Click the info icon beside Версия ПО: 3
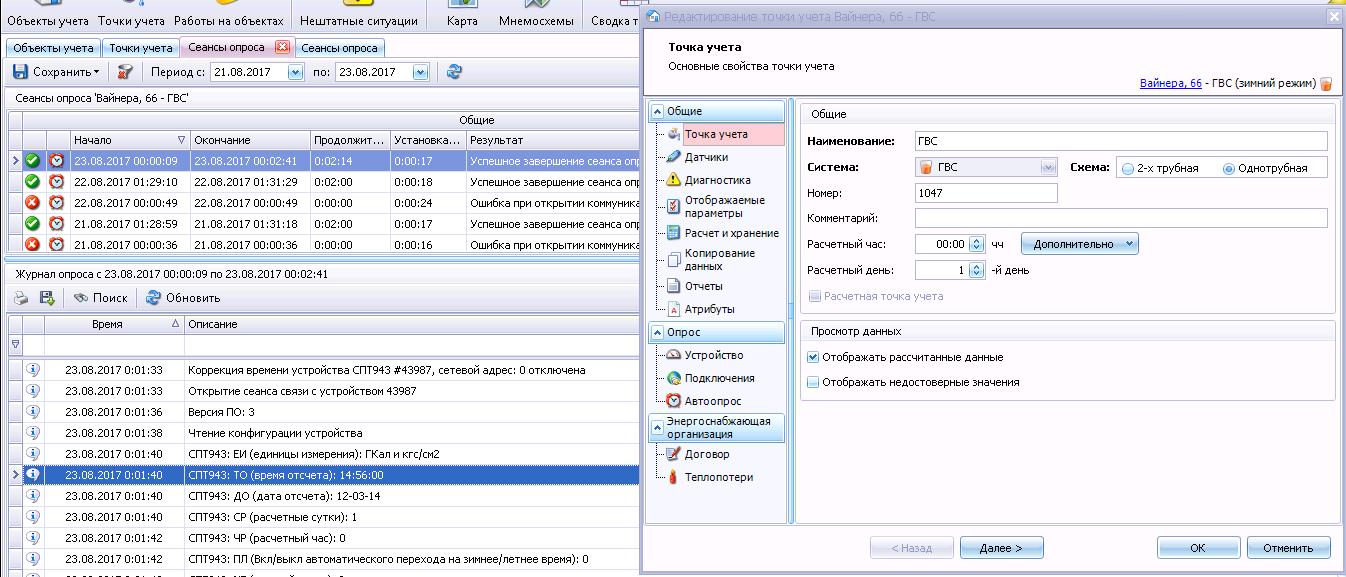The image size is (1346, 577). [33, 412]
